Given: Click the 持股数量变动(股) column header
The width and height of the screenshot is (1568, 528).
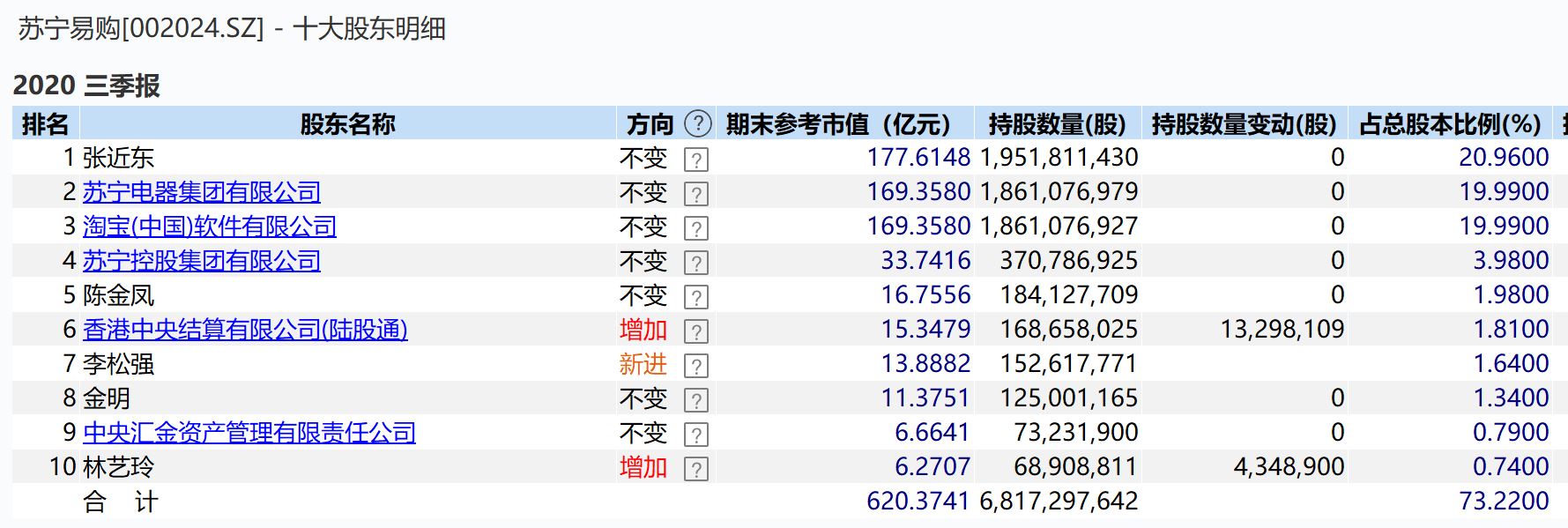Looking at the screenshot, I should pyautogui.click(x=1245, y=124).
